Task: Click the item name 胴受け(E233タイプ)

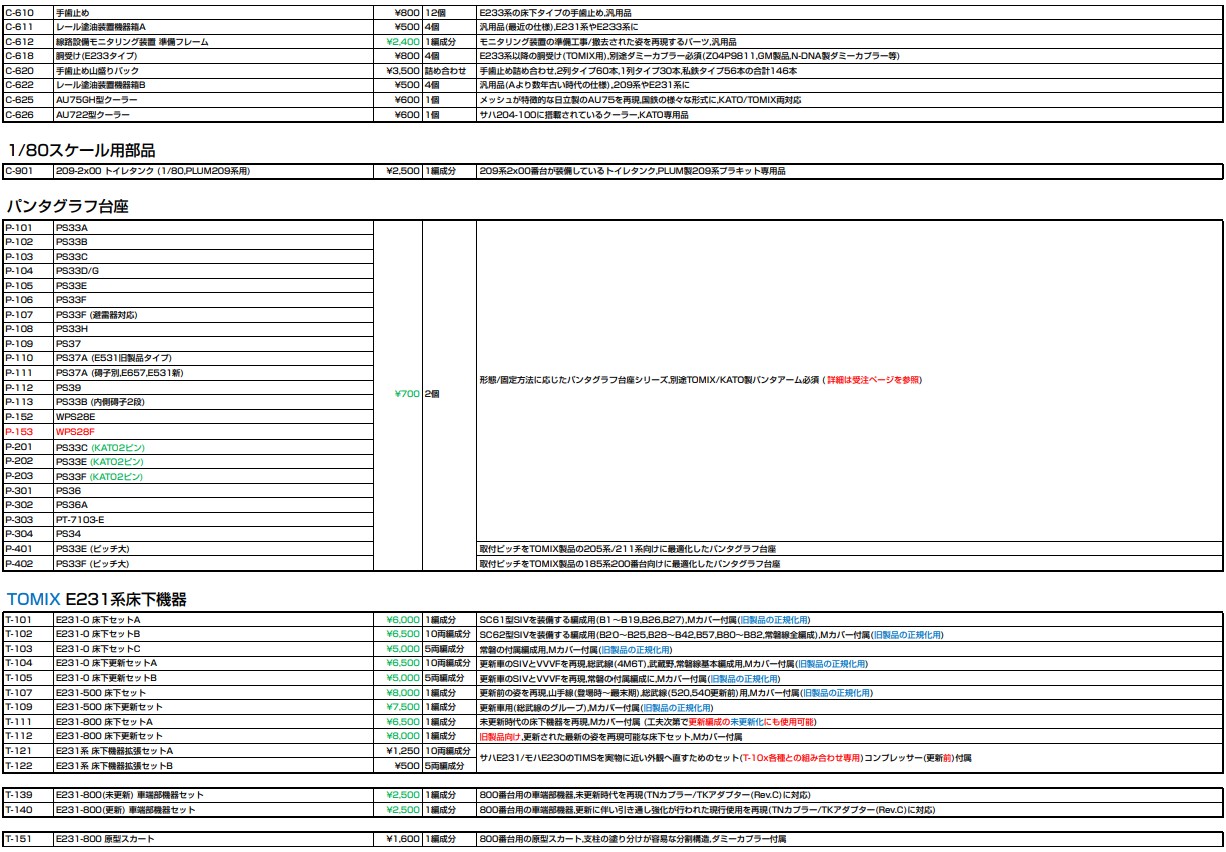Action: (96, 56)
